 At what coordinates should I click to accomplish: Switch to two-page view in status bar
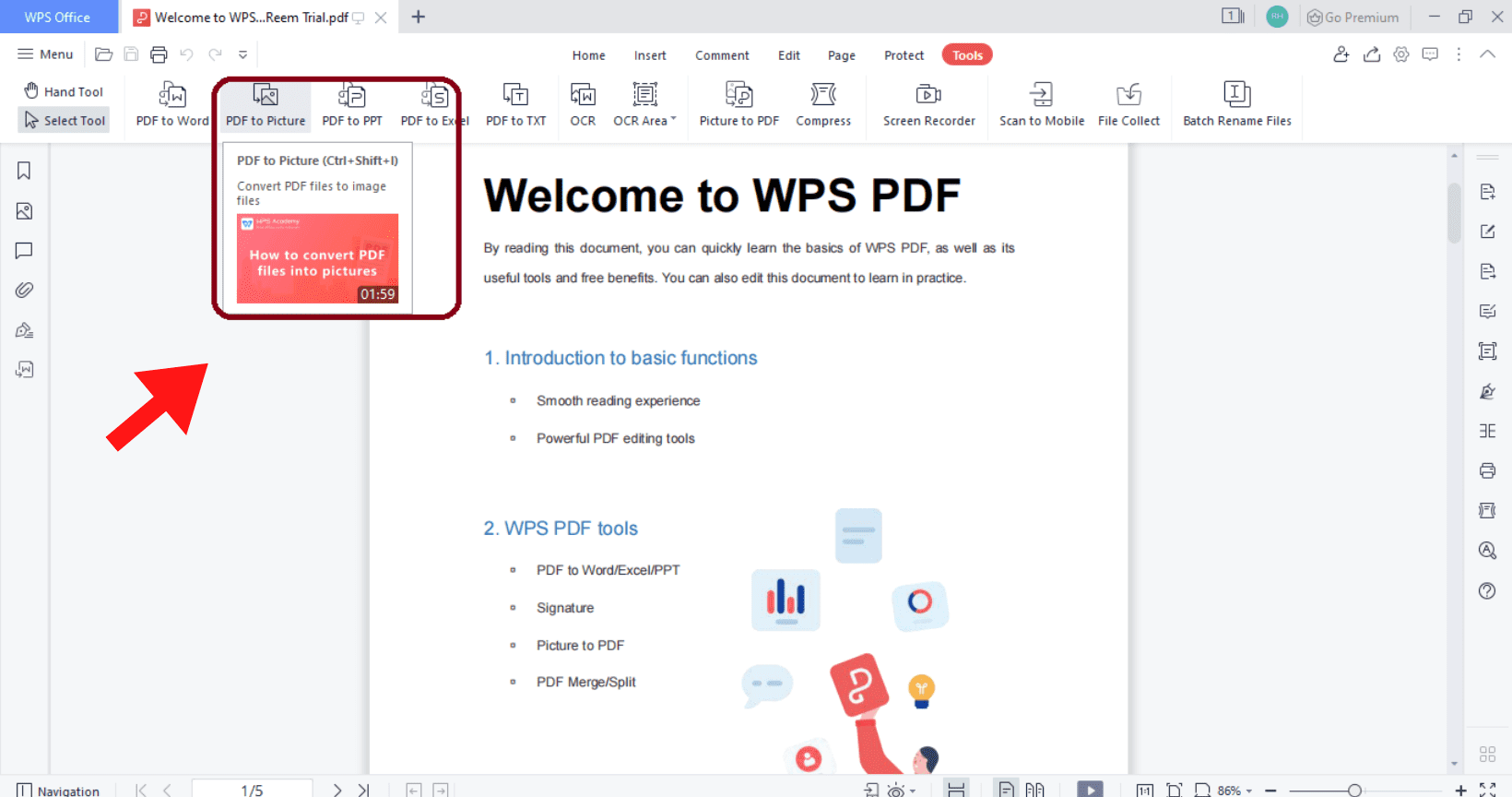click(x=1034, y=790)
